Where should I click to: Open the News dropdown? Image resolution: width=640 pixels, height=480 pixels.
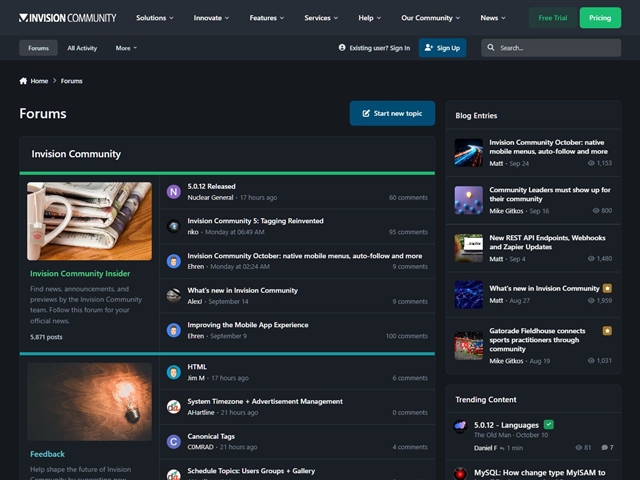[493, 18]
